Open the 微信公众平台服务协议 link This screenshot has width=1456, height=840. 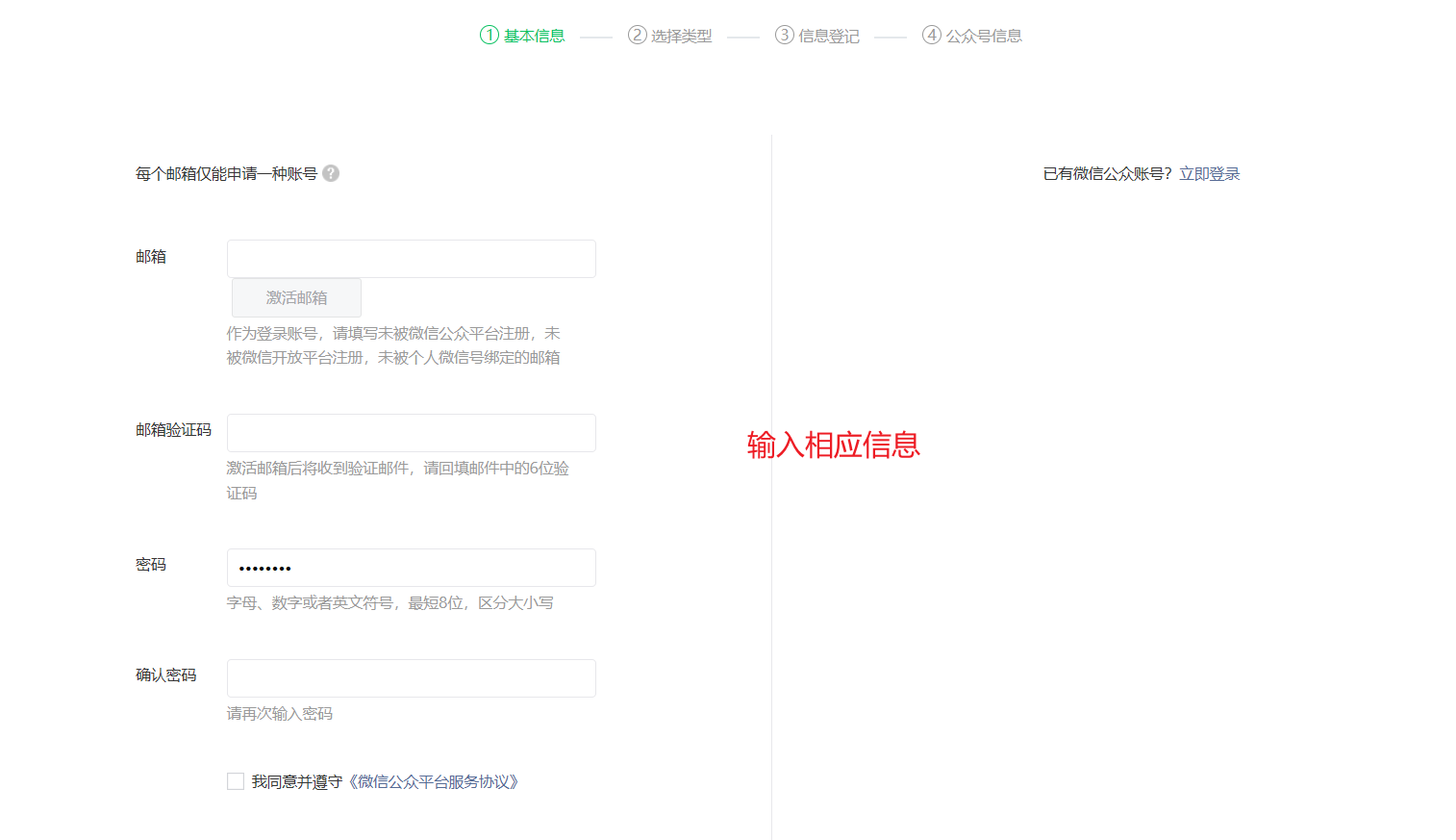coord(433,782)
